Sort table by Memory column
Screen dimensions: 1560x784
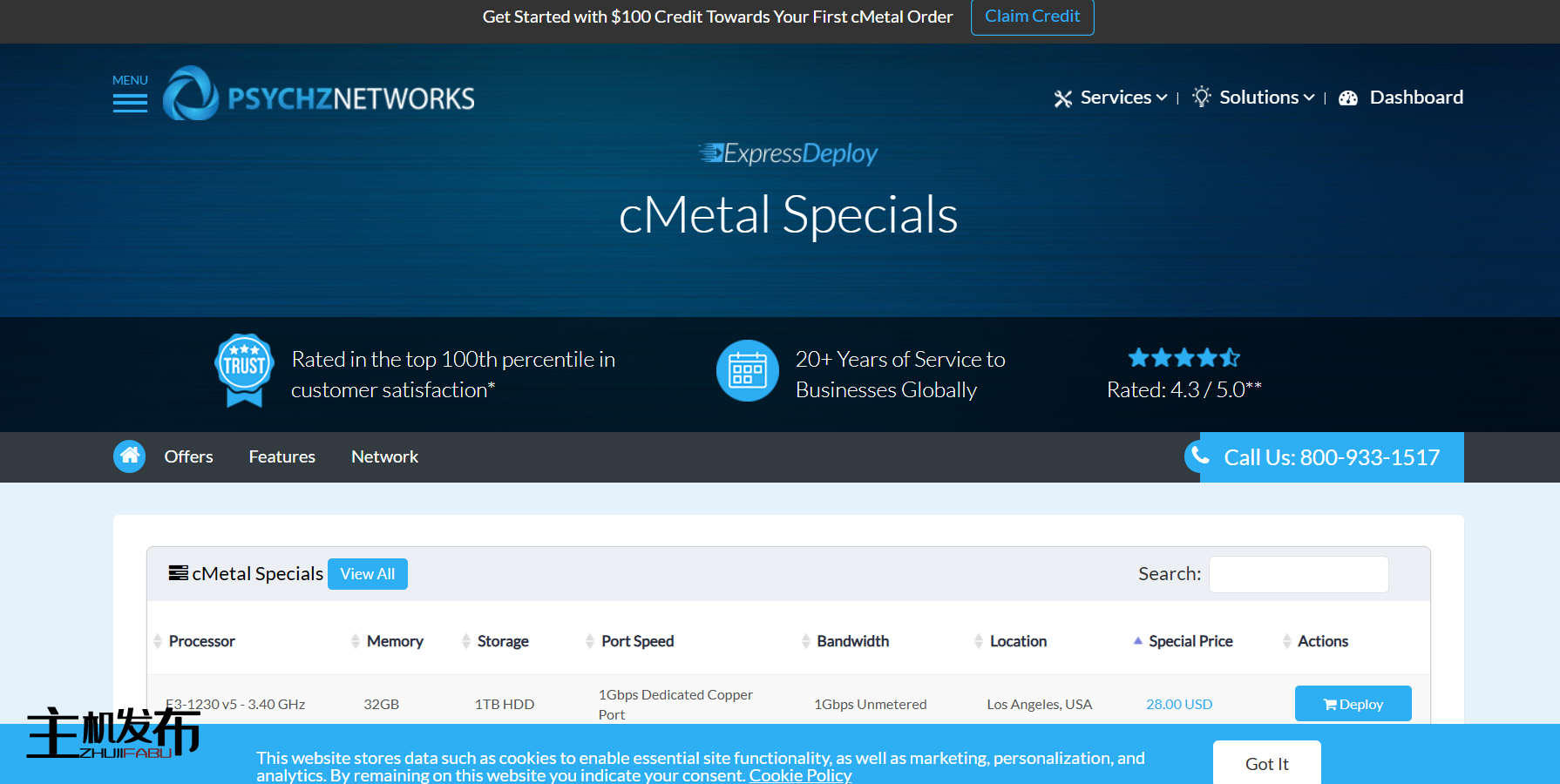[394, 641]
